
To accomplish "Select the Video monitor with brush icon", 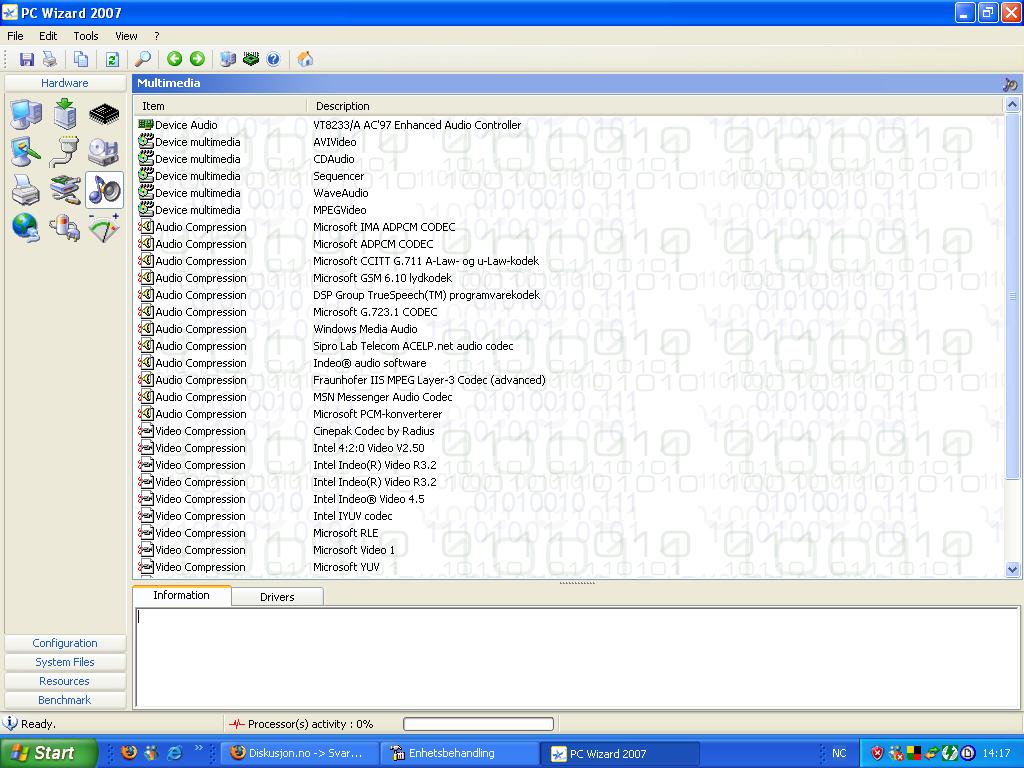I will 26,152.
